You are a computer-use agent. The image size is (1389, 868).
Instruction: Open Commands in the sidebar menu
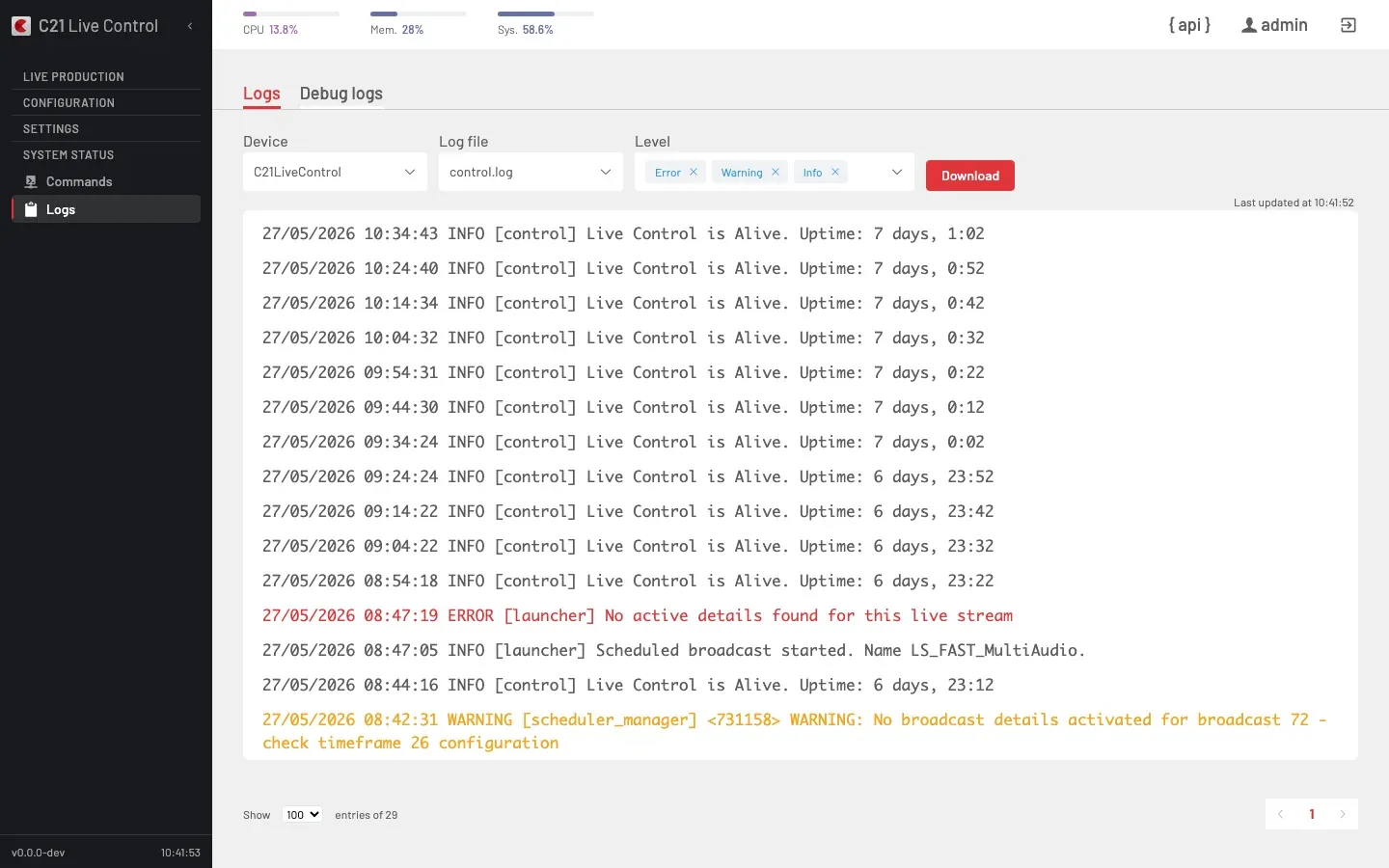tap(106, 181)
